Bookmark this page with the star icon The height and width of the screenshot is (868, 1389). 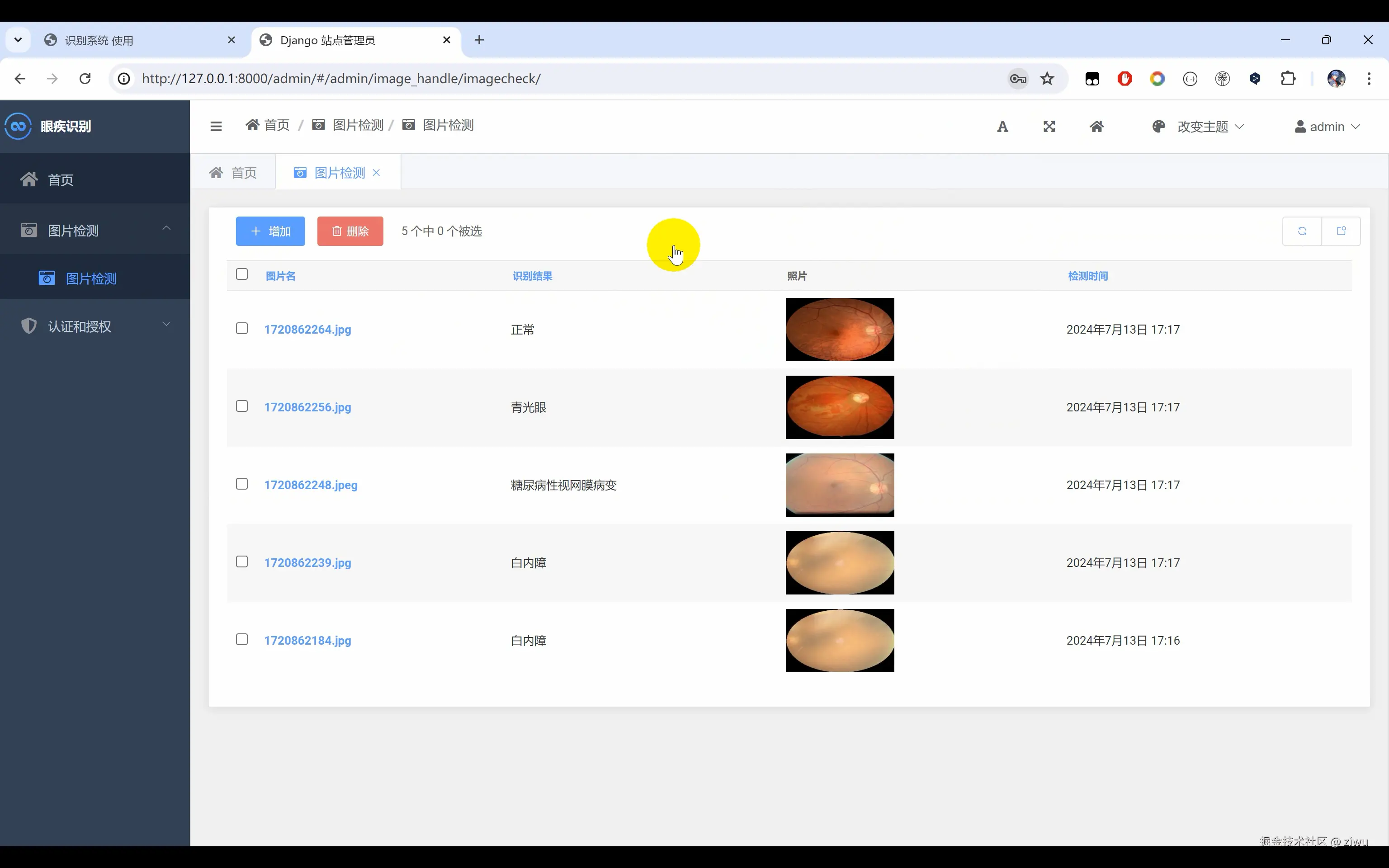click(x=1048, y=79)
